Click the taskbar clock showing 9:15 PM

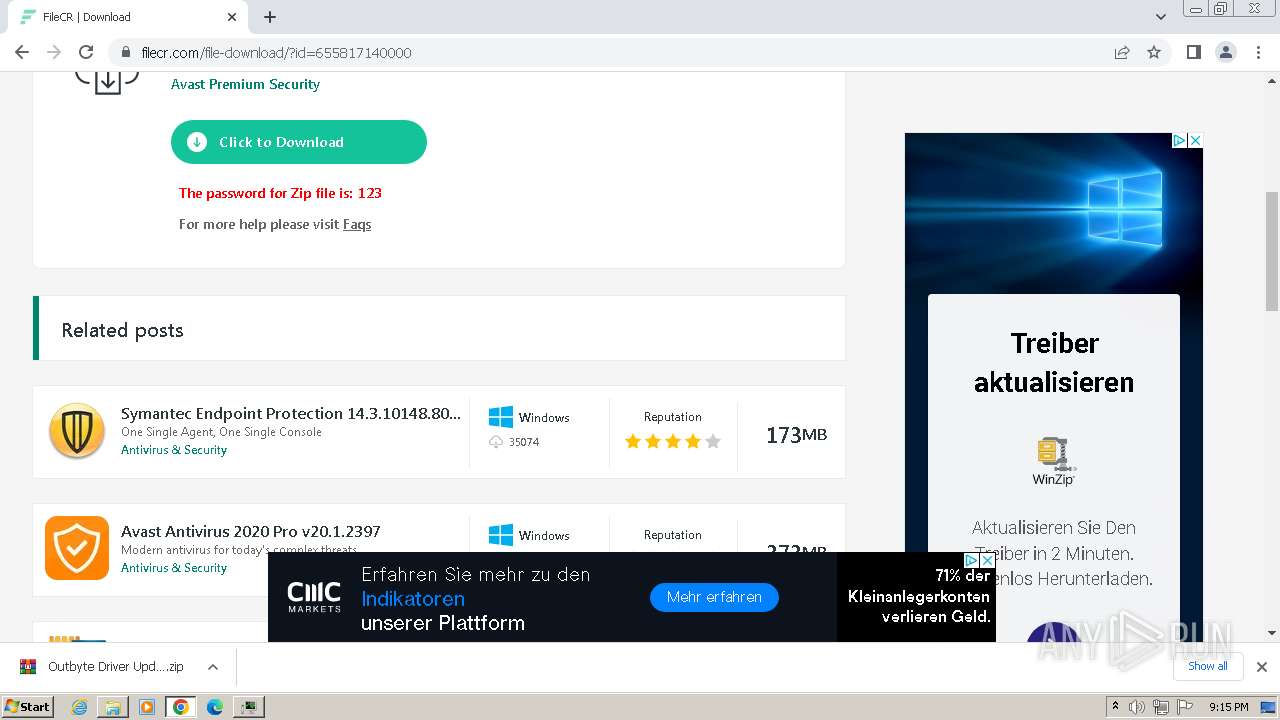pos(1229,707)
